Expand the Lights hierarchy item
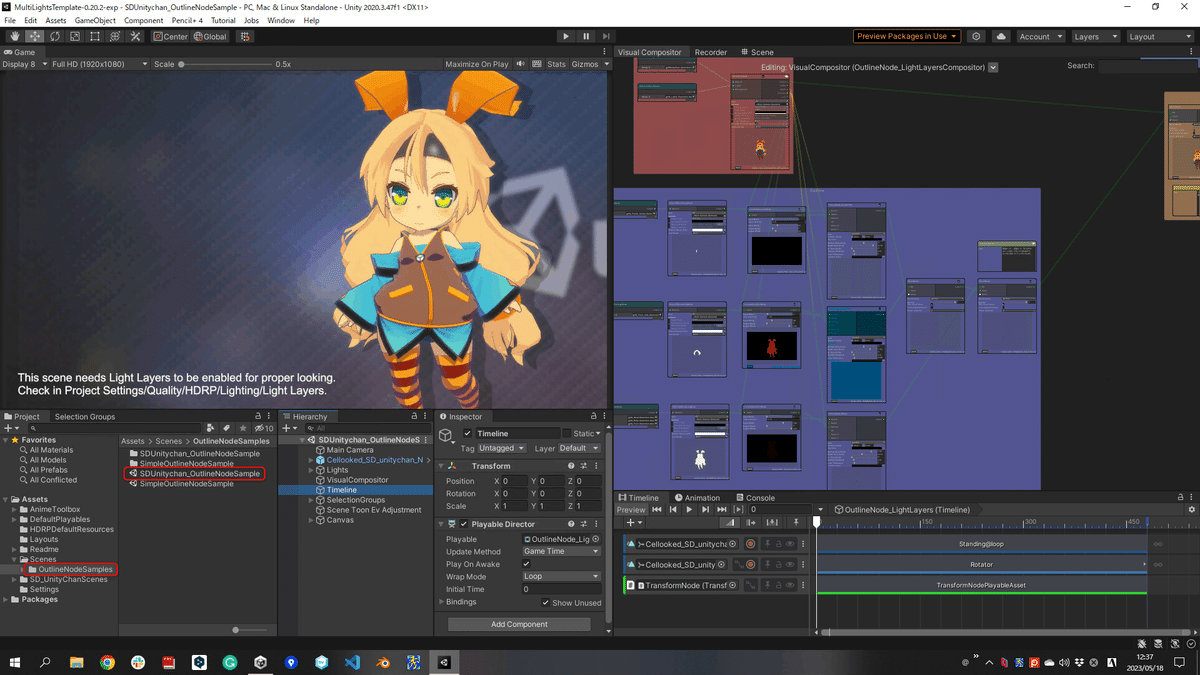The height and width of the screenshot is (675, 1200). pos(311,470)
